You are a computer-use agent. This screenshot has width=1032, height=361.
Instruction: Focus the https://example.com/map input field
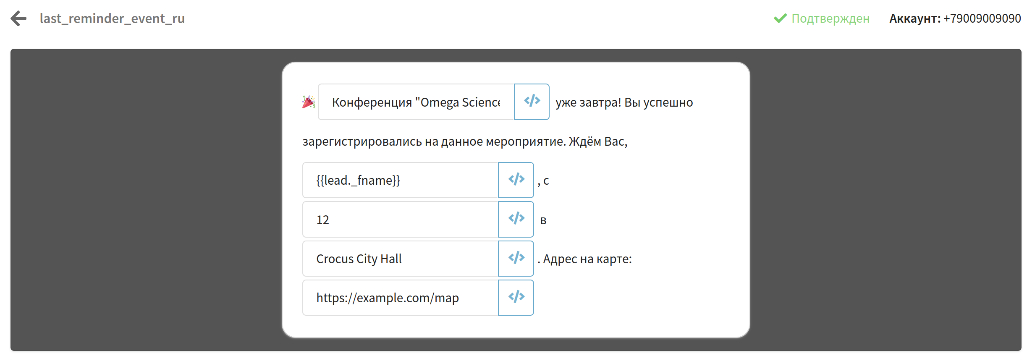(400, 298)
